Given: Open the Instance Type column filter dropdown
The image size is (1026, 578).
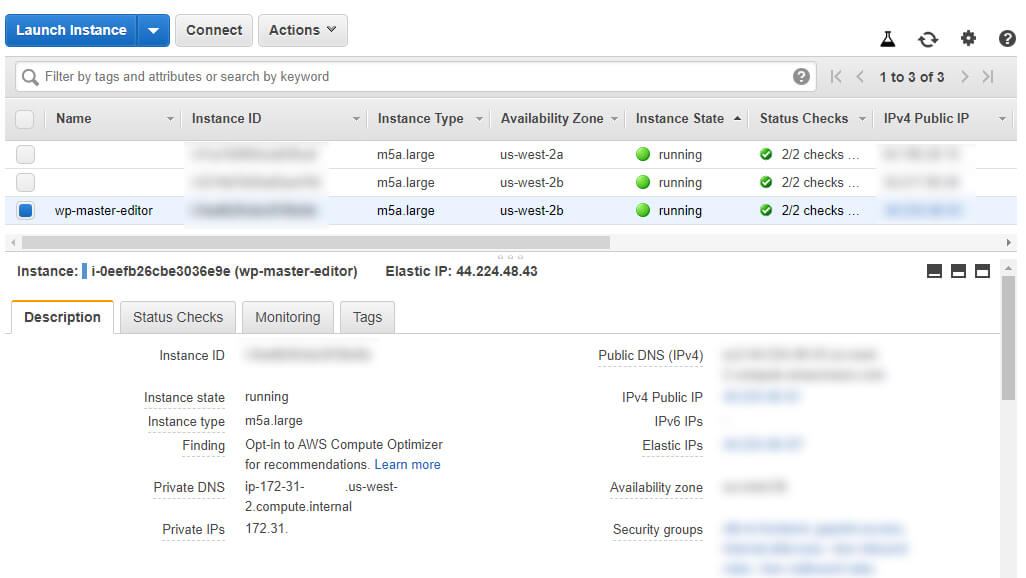Looking at the screenshot, I should tap(478, 118).
